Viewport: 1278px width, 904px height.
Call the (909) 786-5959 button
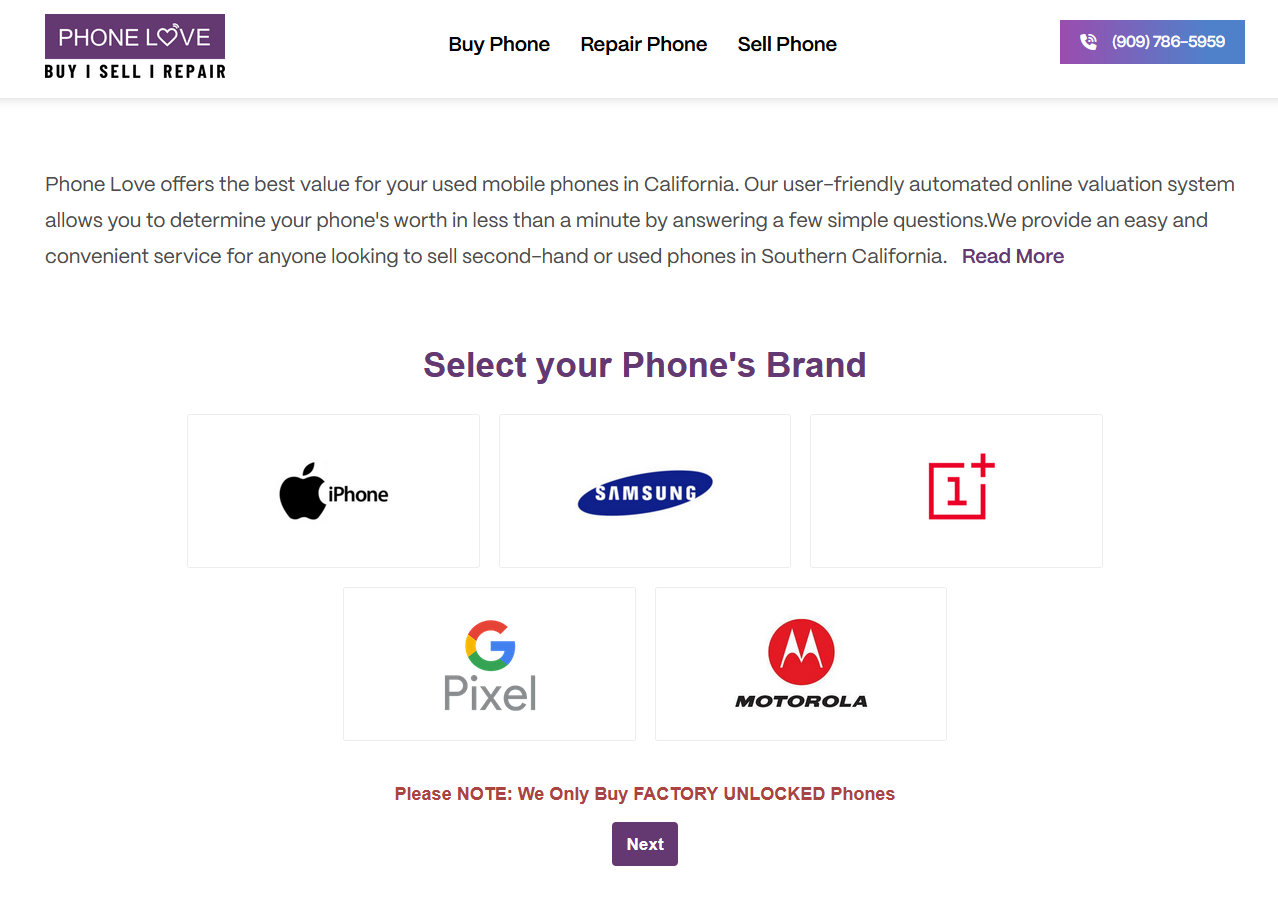click(x=1152, y=42)
